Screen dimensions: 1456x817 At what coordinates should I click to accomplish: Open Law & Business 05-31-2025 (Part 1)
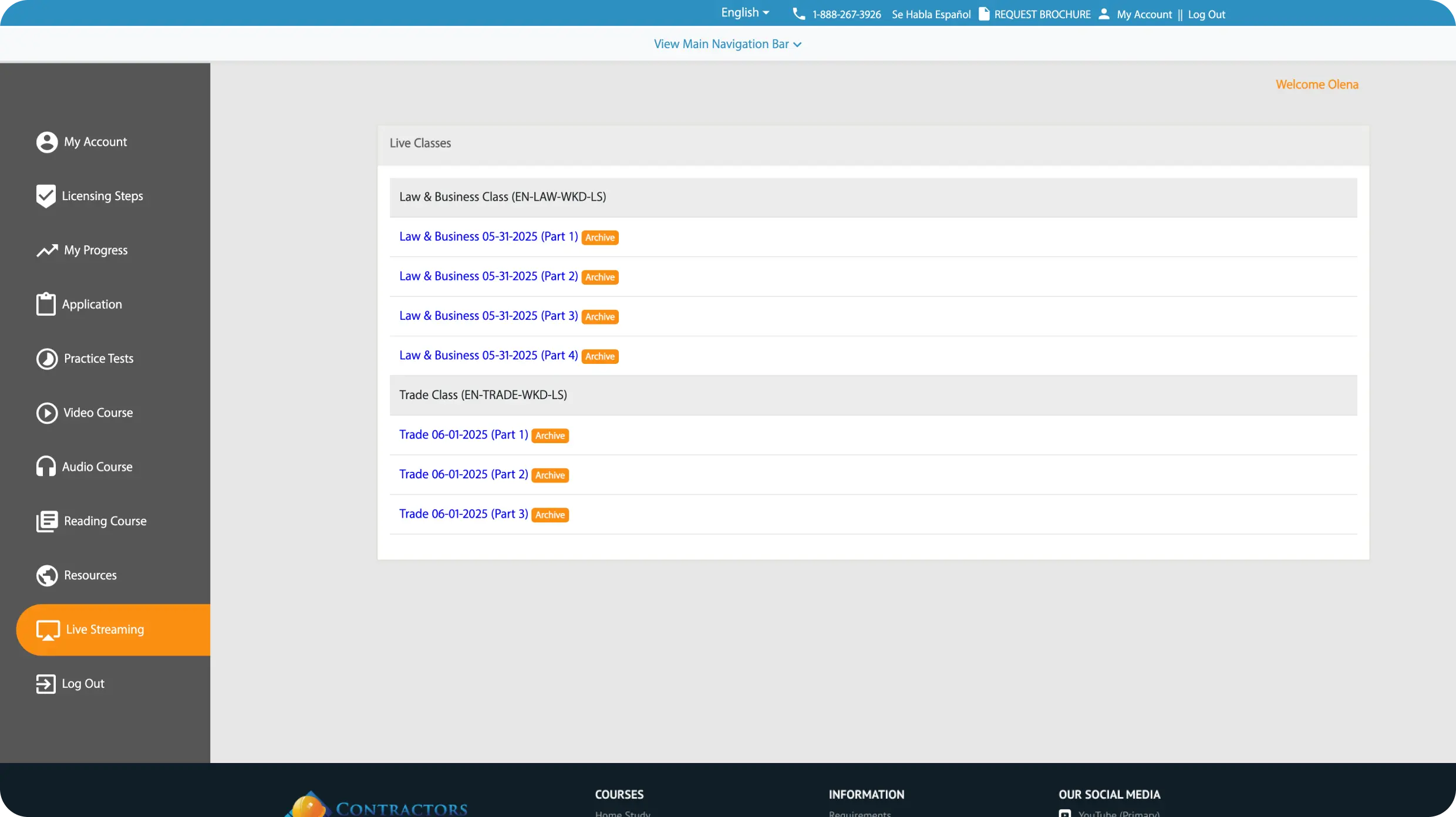[x=488, y=237]
